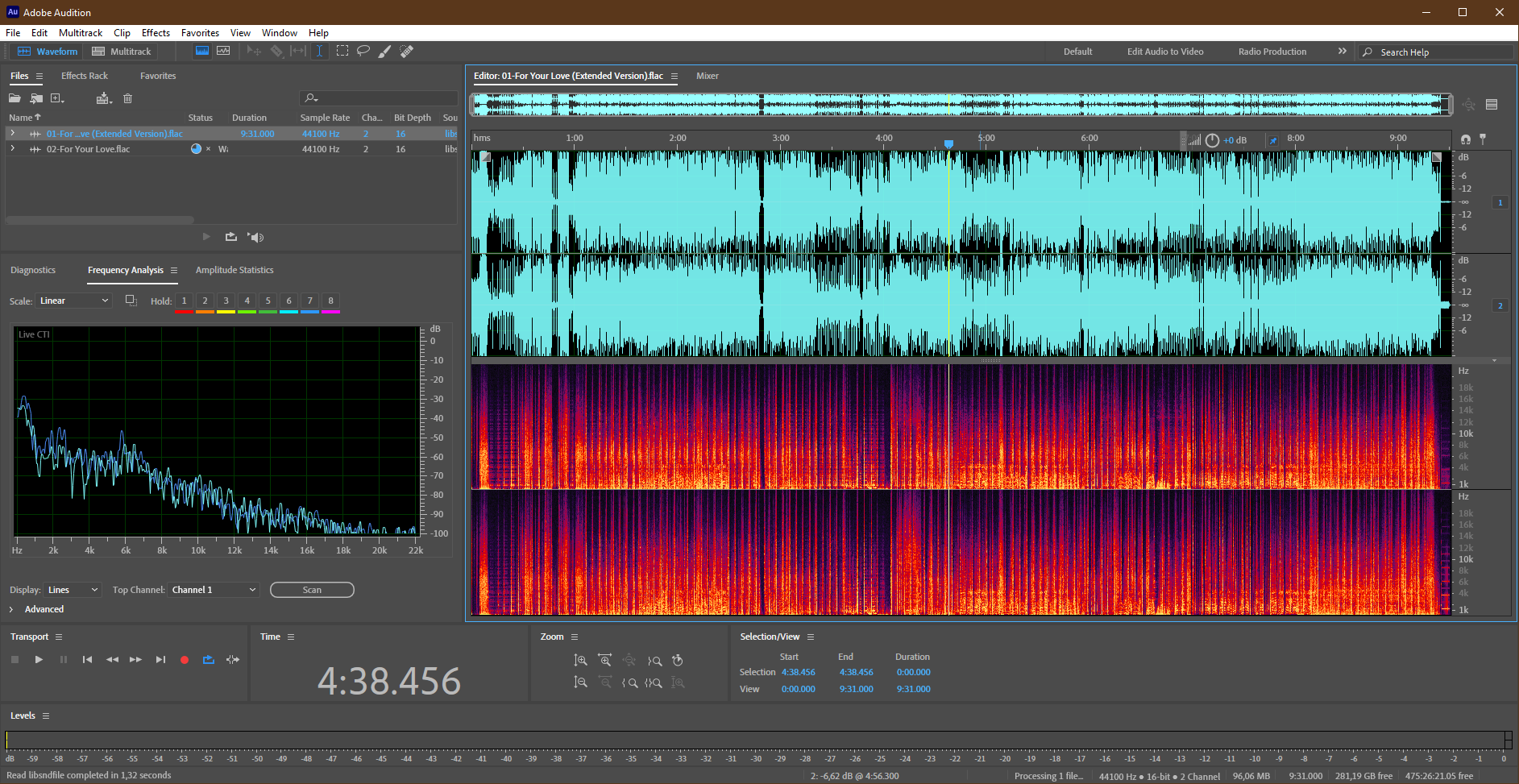1519x784 pixels.
Task: Show more workspaces with chevron
Action: [x=1342, y=51]
